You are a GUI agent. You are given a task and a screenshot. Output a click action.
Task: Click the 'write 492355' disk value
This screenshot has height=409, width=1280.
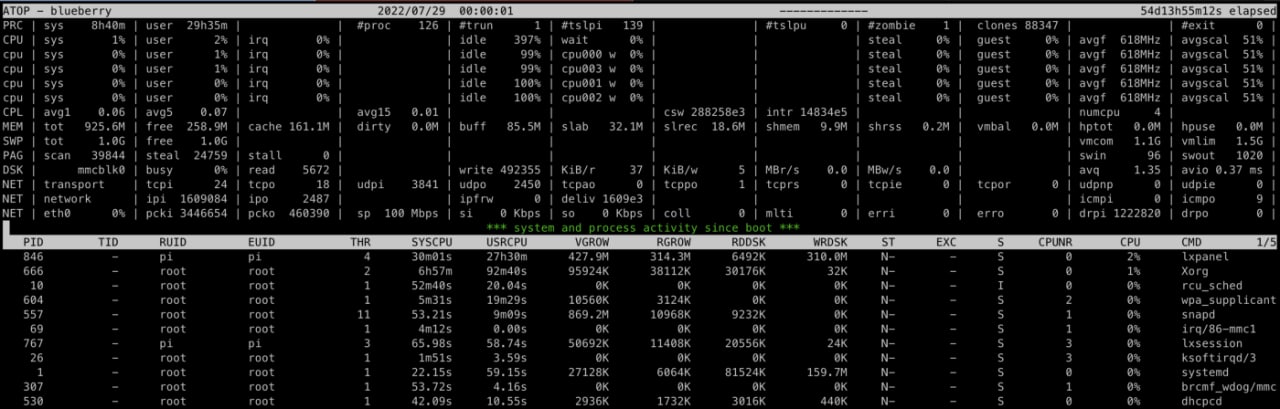click(x=500, y=169)
